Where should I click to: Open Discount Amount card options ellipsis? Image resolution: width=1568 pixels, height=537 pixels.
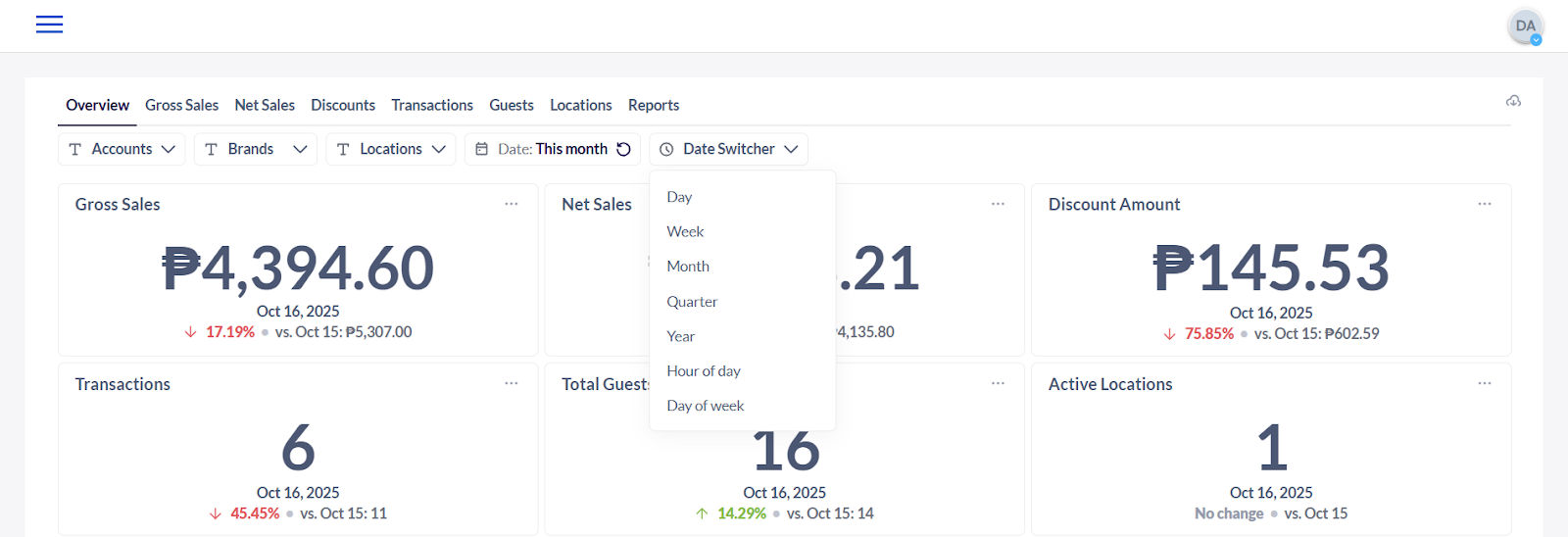coord(1484,204)
